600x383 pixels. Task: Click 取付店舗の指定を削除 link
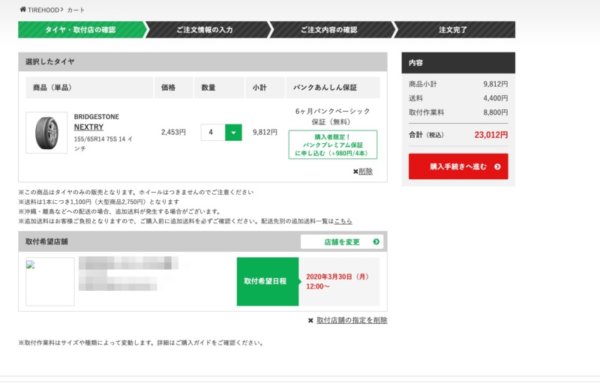click(352, 320)
